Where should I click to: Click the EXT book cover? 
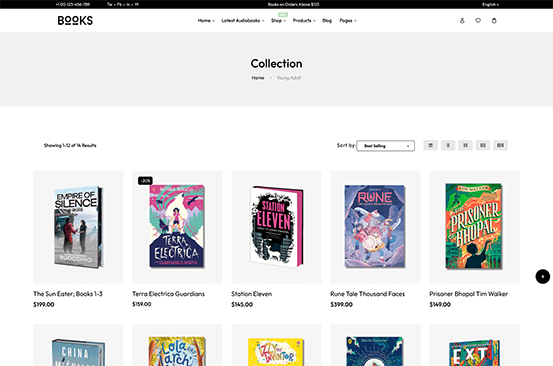474,353
